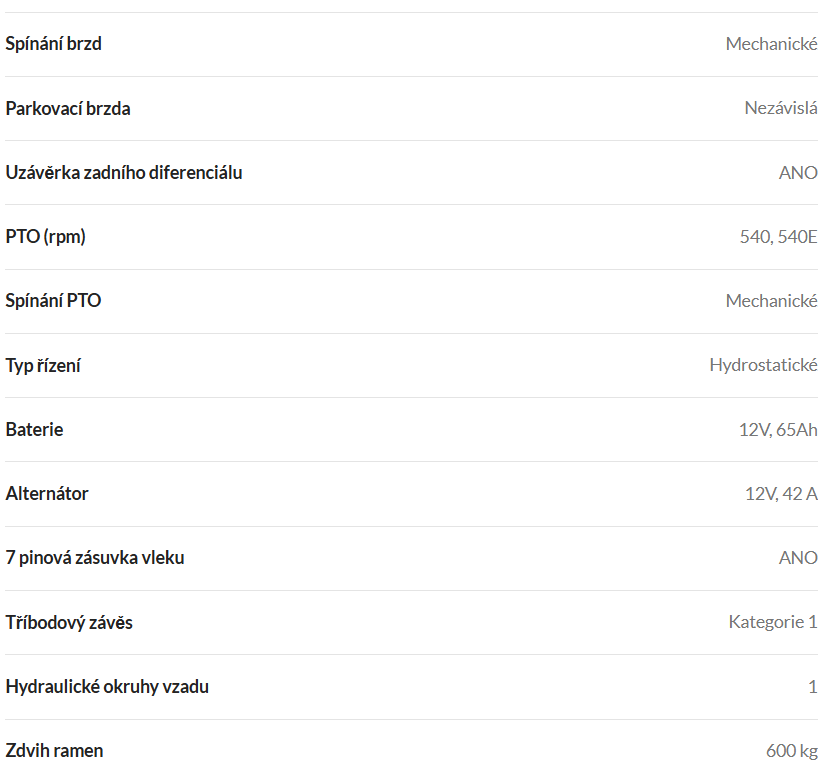
Task: Select the 'Hydrostatické' value text
Action: 764,365
